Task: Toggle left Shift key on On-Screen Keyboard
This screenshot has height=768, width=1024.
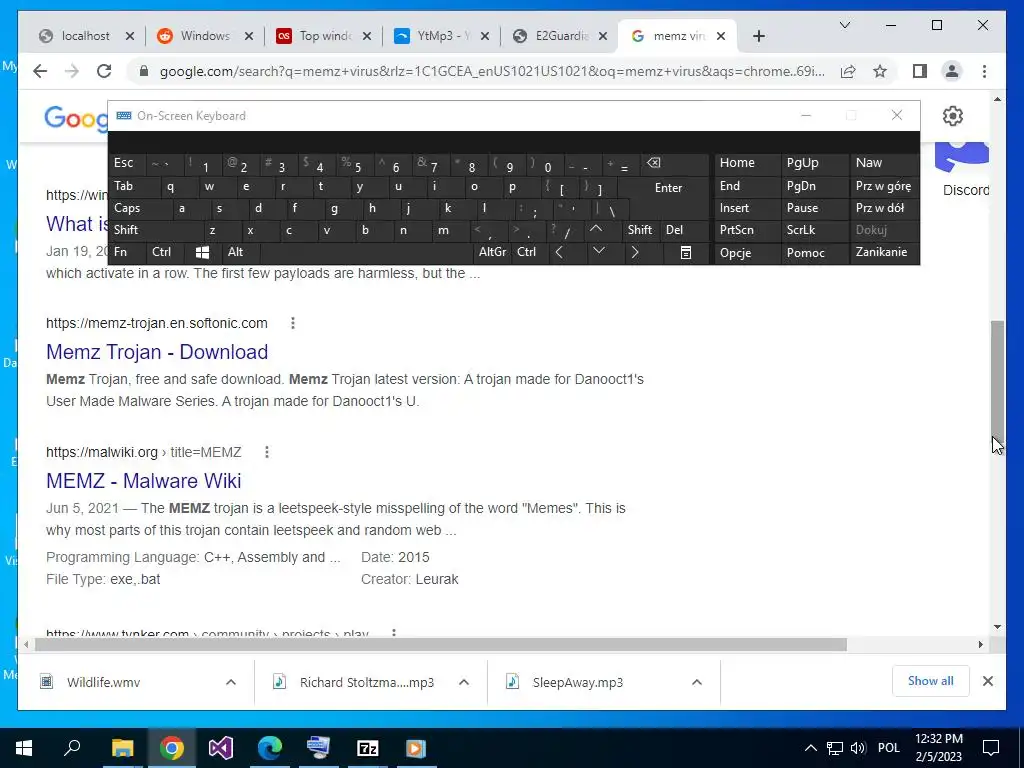Action: tap(153, 230)
